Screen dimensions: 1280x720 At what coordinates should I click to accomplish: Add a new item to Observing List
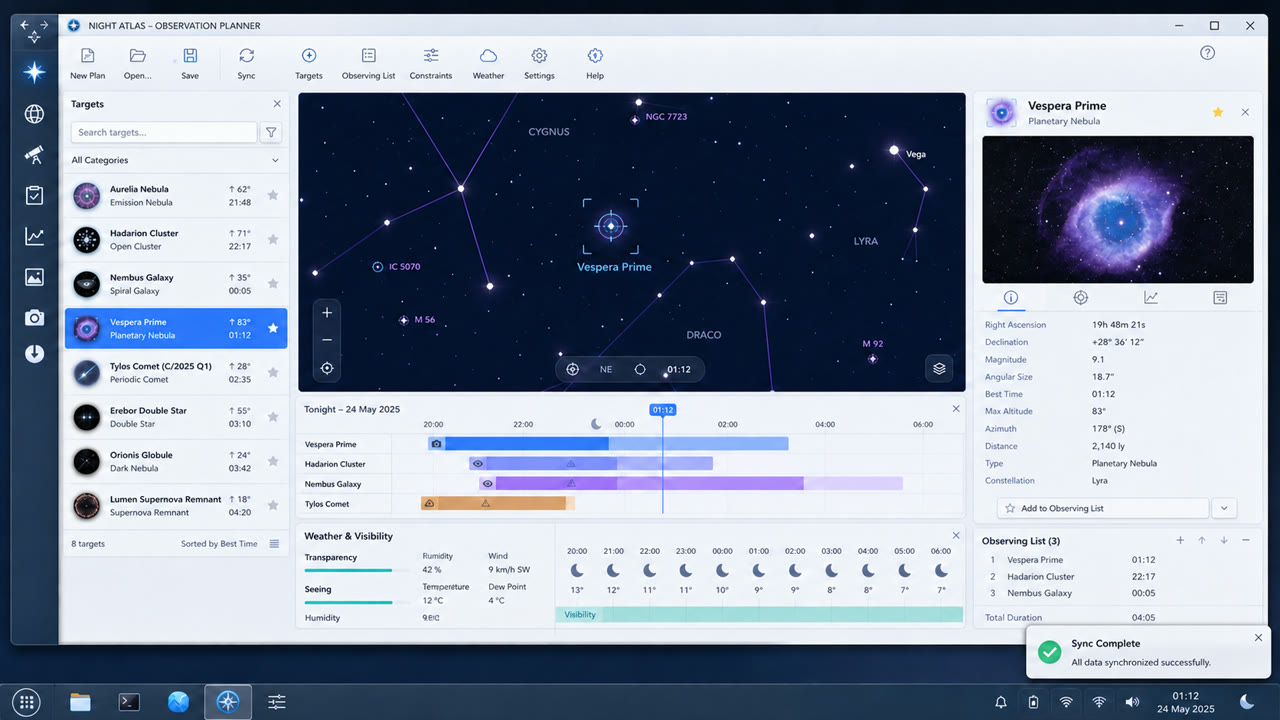1180,541
